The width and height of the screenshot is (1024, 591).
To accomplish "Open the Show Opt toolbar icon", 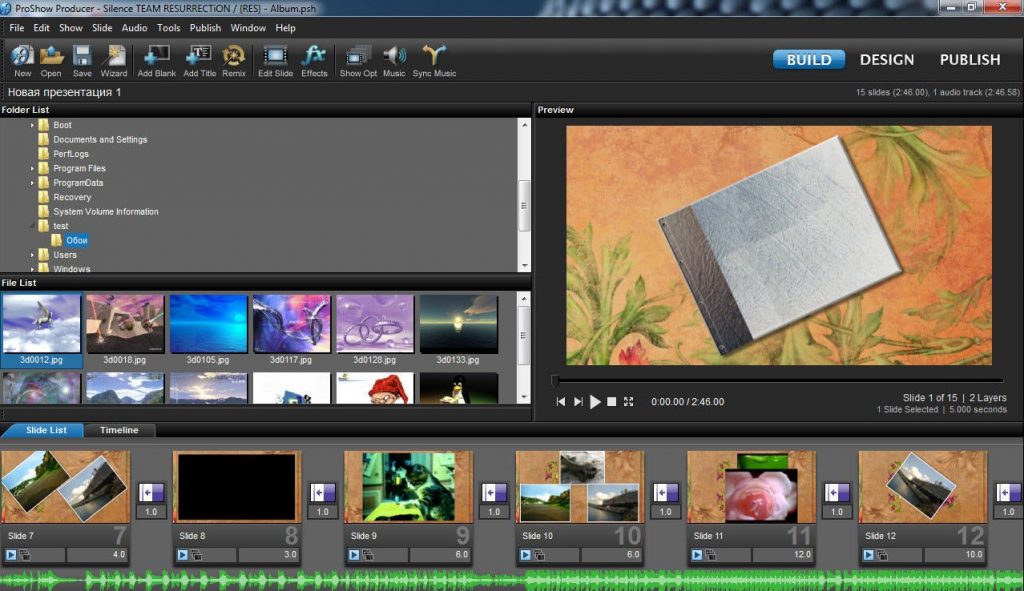I will [x=357, y=56].
